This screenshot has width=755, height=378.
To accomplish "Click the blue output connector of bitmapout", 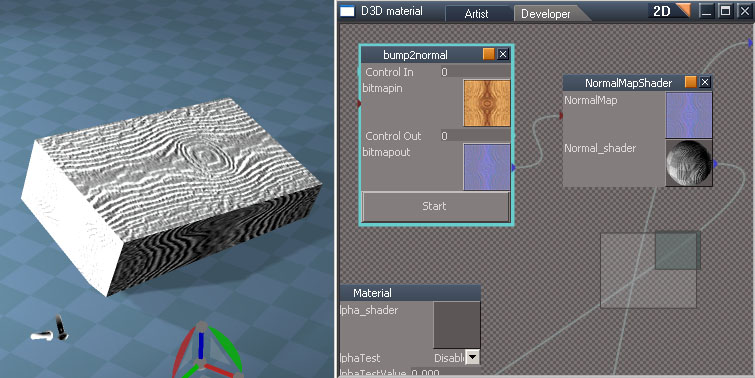I will (x=513, y=168).
